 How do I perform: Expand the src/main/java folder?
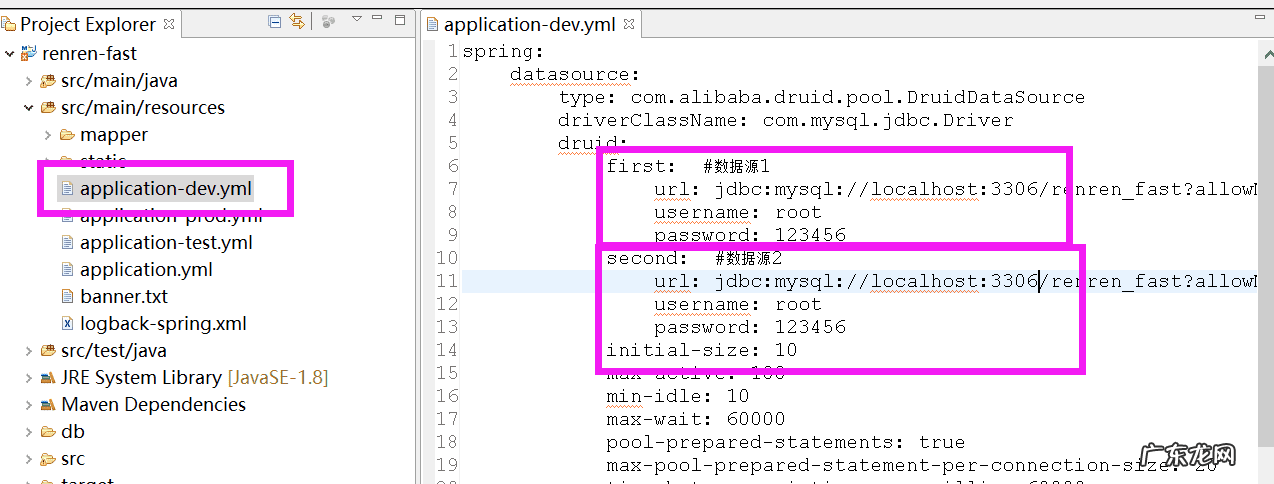(x=29, y=80)
